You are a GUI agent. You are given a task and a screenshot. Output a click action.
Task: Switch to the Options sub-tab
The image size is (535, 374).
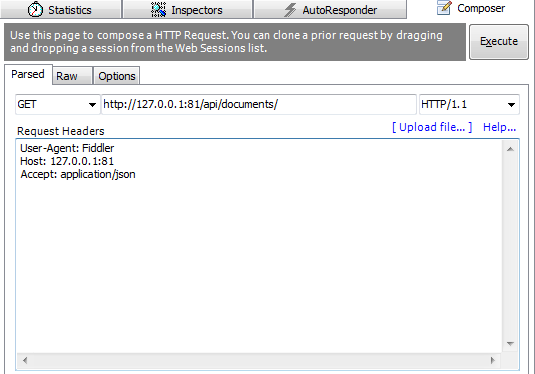(x=117, y=76)
